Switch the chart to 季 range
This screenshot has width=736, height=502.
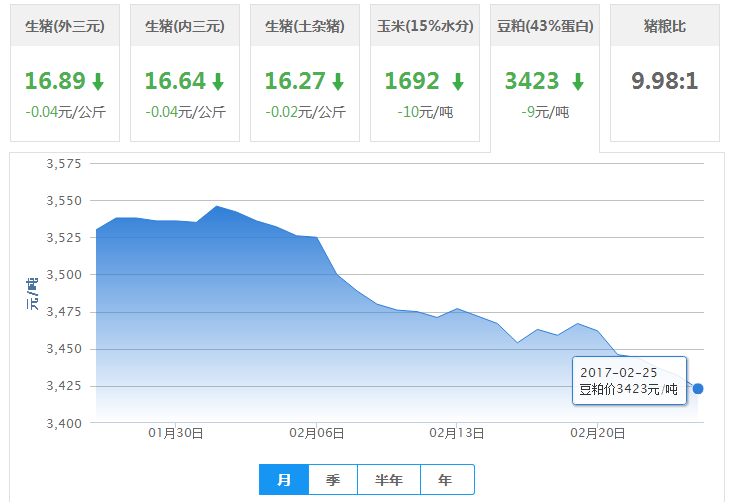click(333, 479)
